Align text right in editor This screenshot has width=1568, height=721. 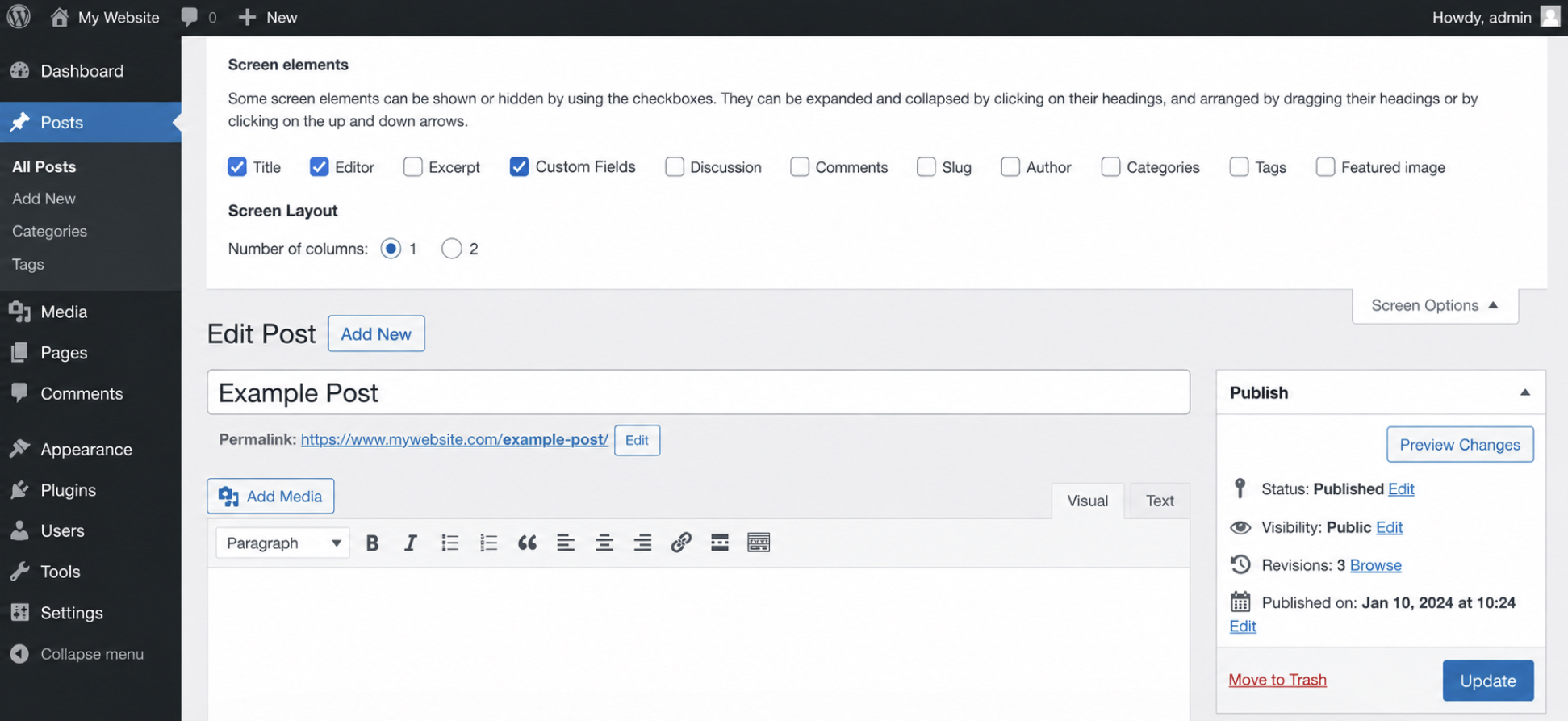click(642, 543)
